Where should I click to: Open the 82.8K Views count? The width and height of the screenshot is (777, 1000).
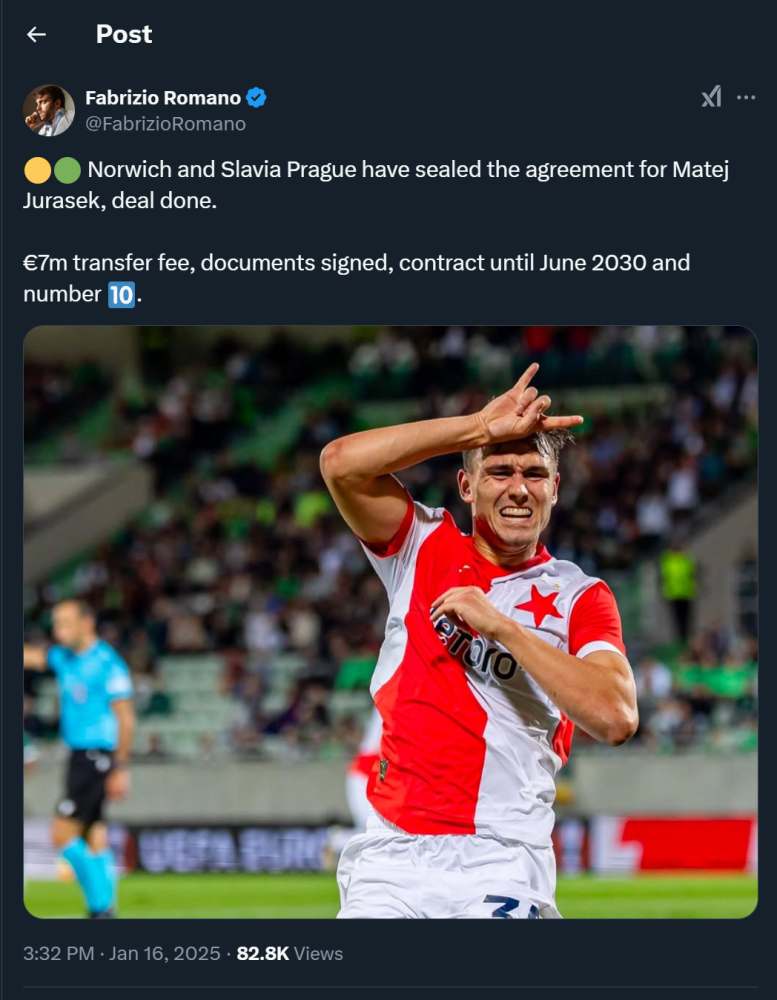pos(290,953)
